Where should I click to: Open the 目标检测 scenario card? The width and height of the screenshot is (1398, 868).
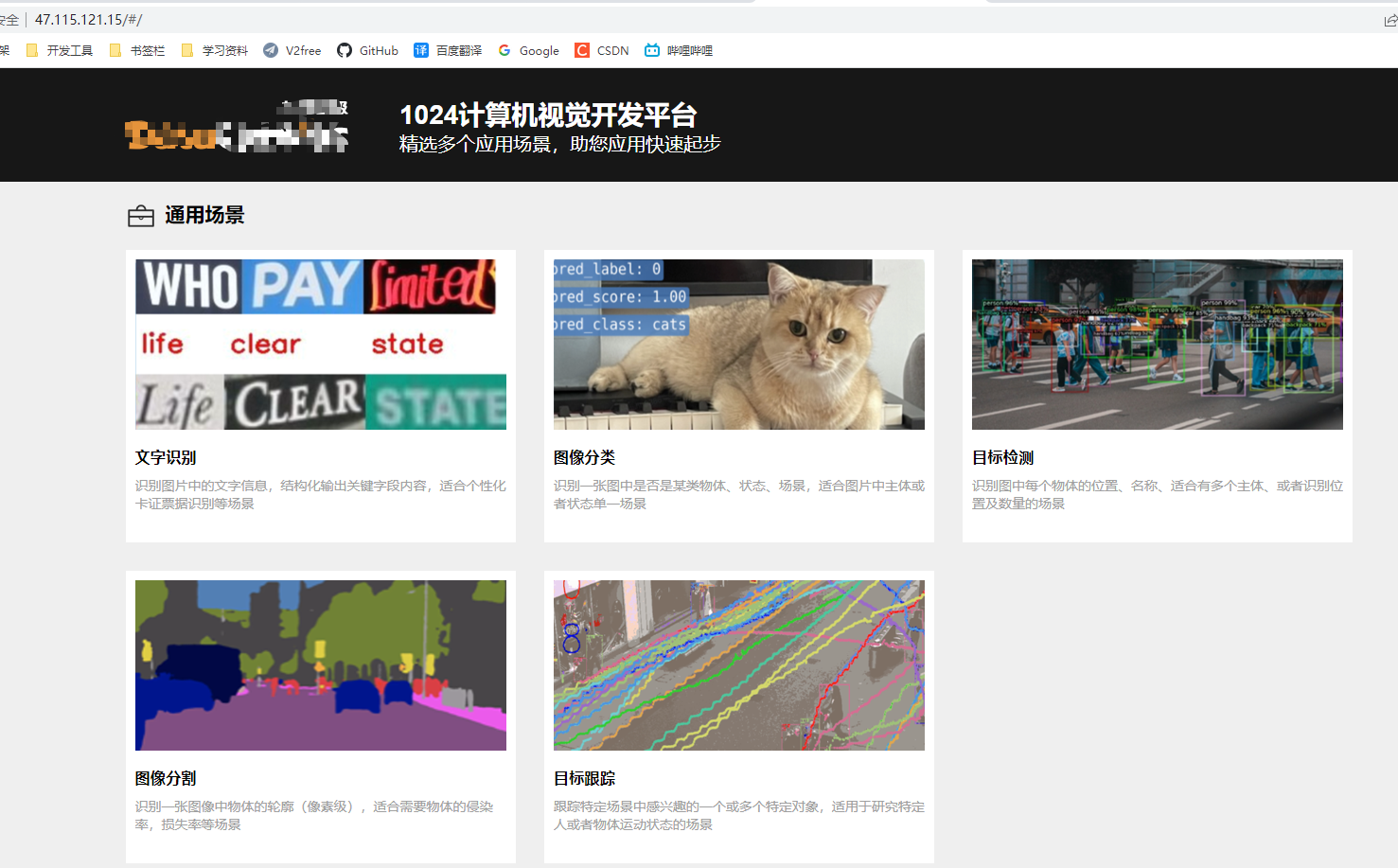(x=1157, y=396)
